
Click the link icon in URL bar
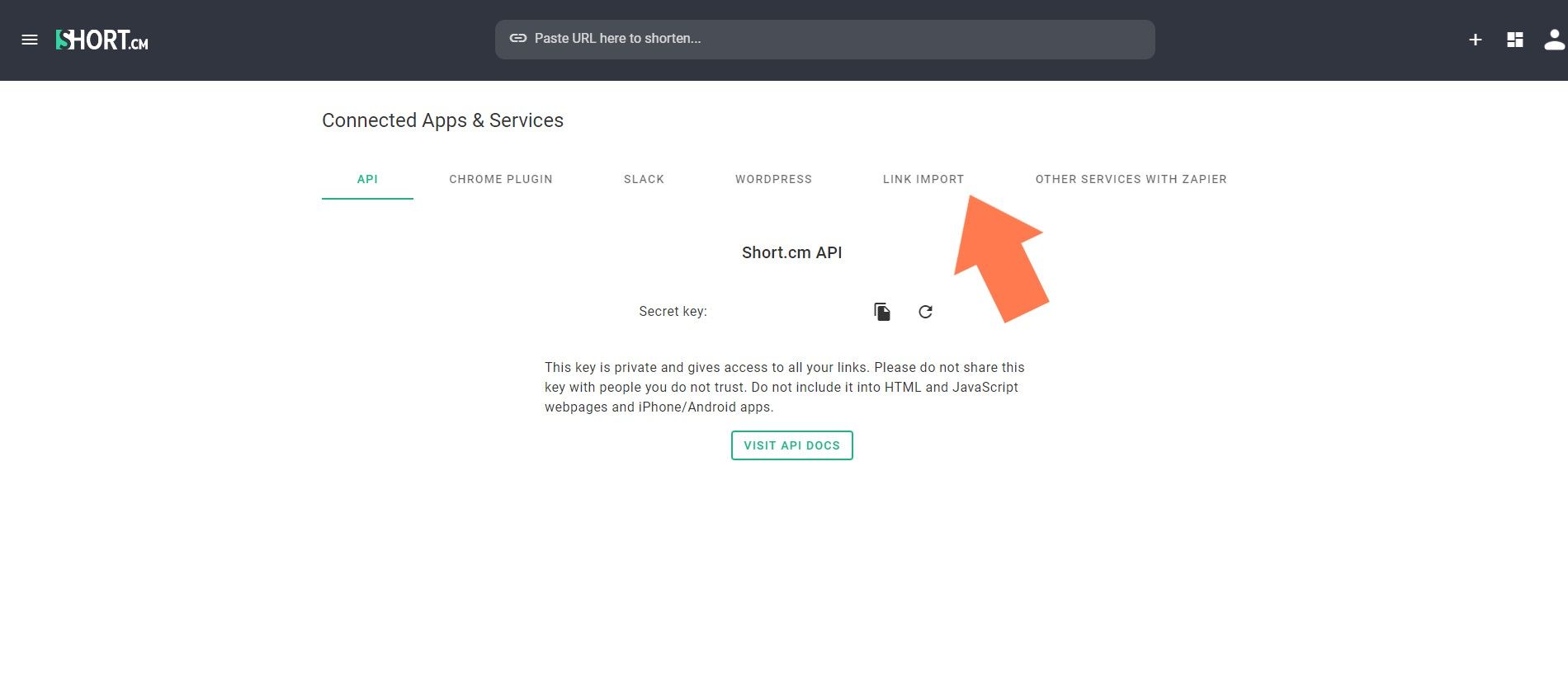point(518,38)
